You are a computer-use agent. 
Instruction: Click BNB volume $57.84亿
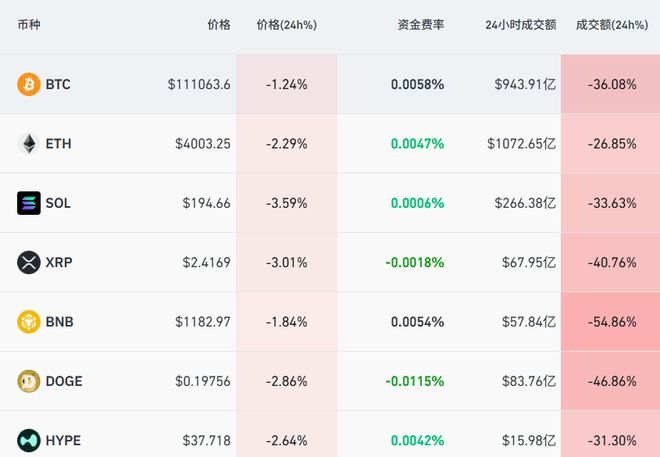coord(529,322)
